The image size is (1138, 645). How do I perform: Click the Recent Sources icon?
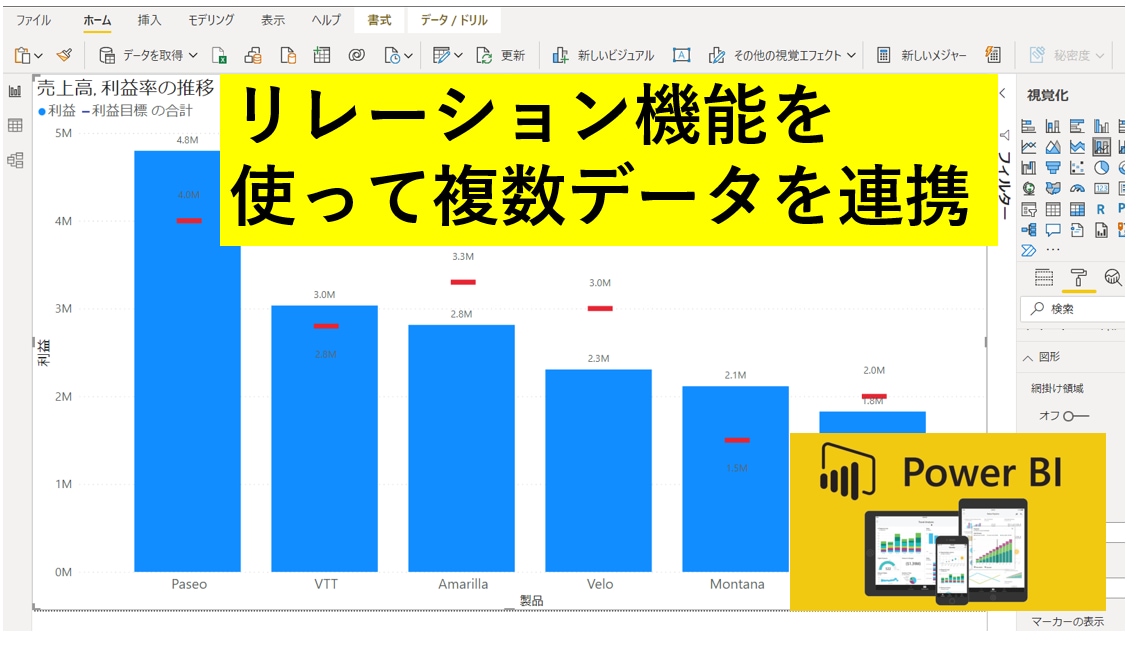[392, 55]
